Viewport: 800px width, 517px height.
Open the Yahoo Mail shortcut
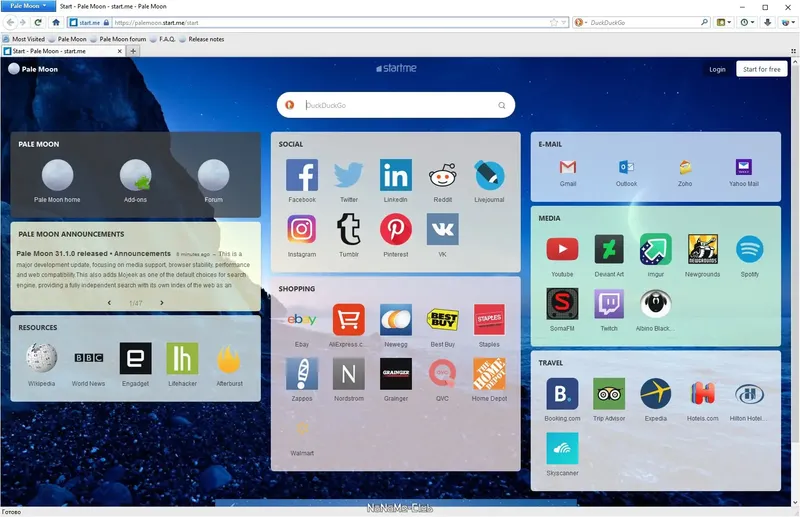coord(744,167)
